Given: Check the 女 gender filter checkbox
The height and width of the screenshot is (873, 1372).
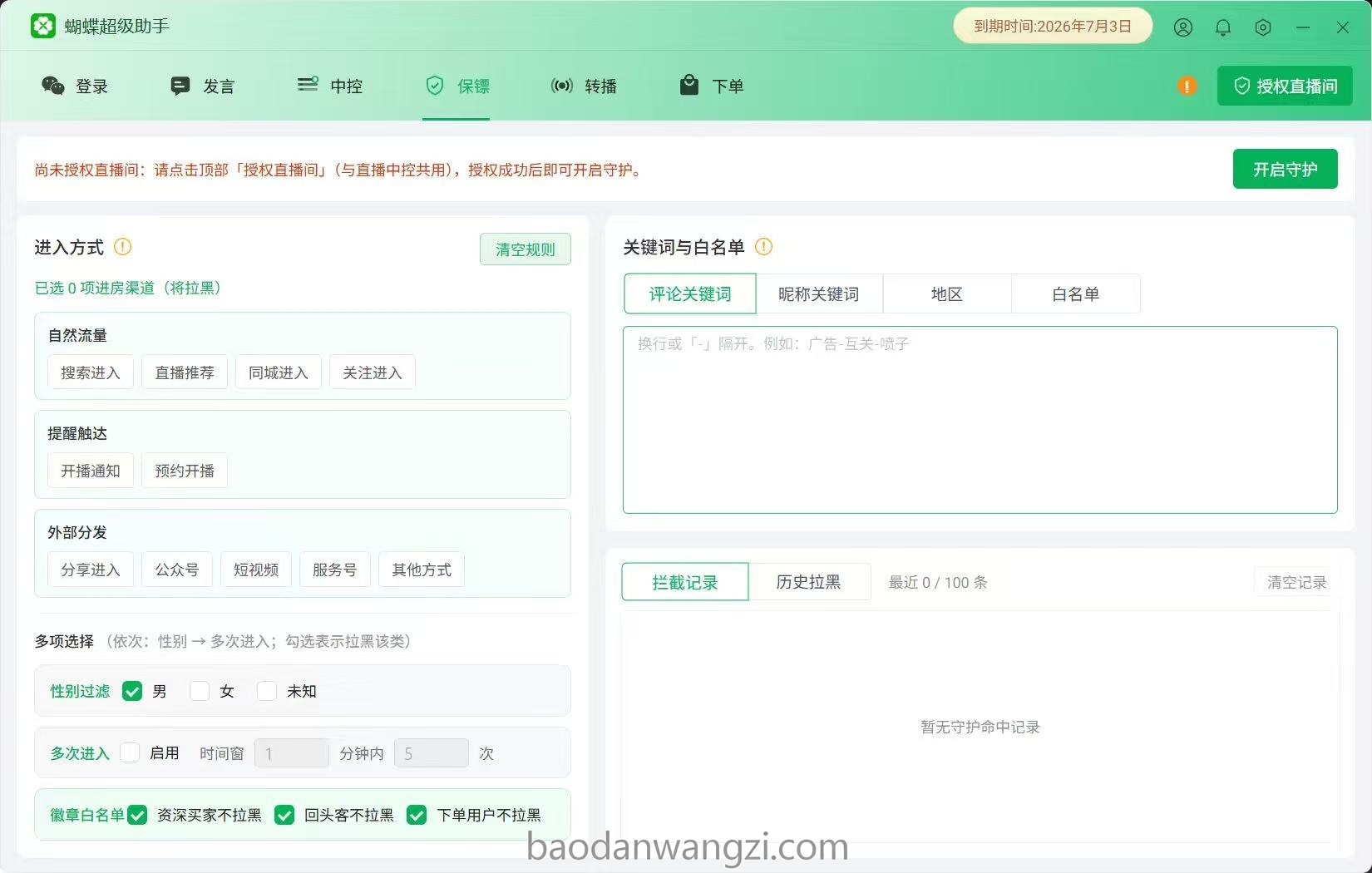Looking at the screenshot, I should click(200, 691).
